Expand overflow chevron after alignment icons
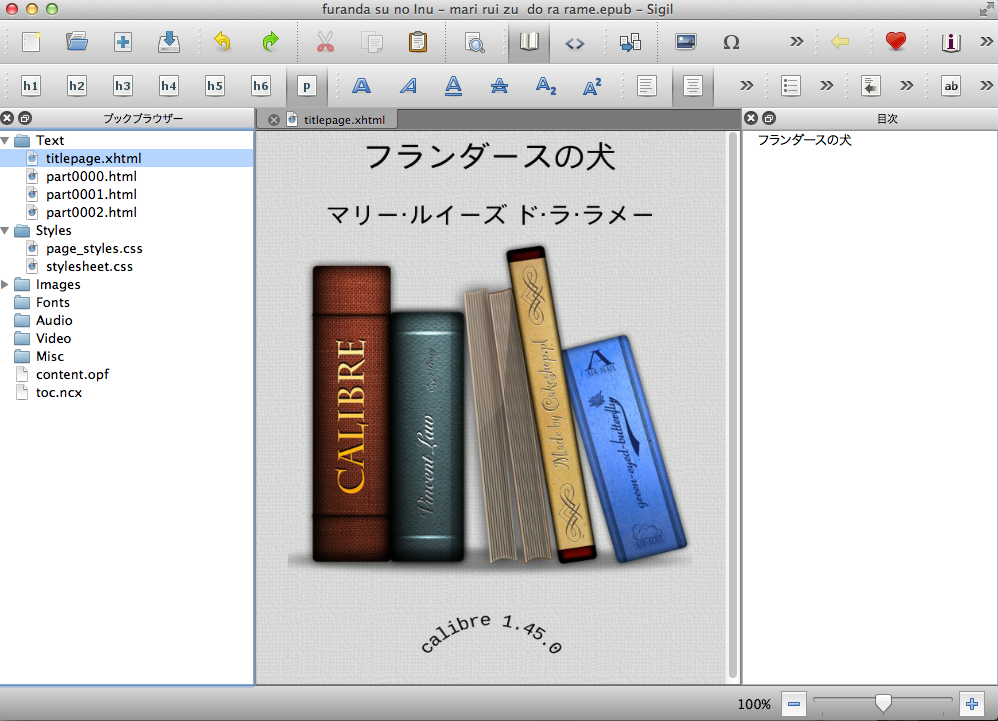The width and height of the screenshot is (998, 721). tap(746, 86)
